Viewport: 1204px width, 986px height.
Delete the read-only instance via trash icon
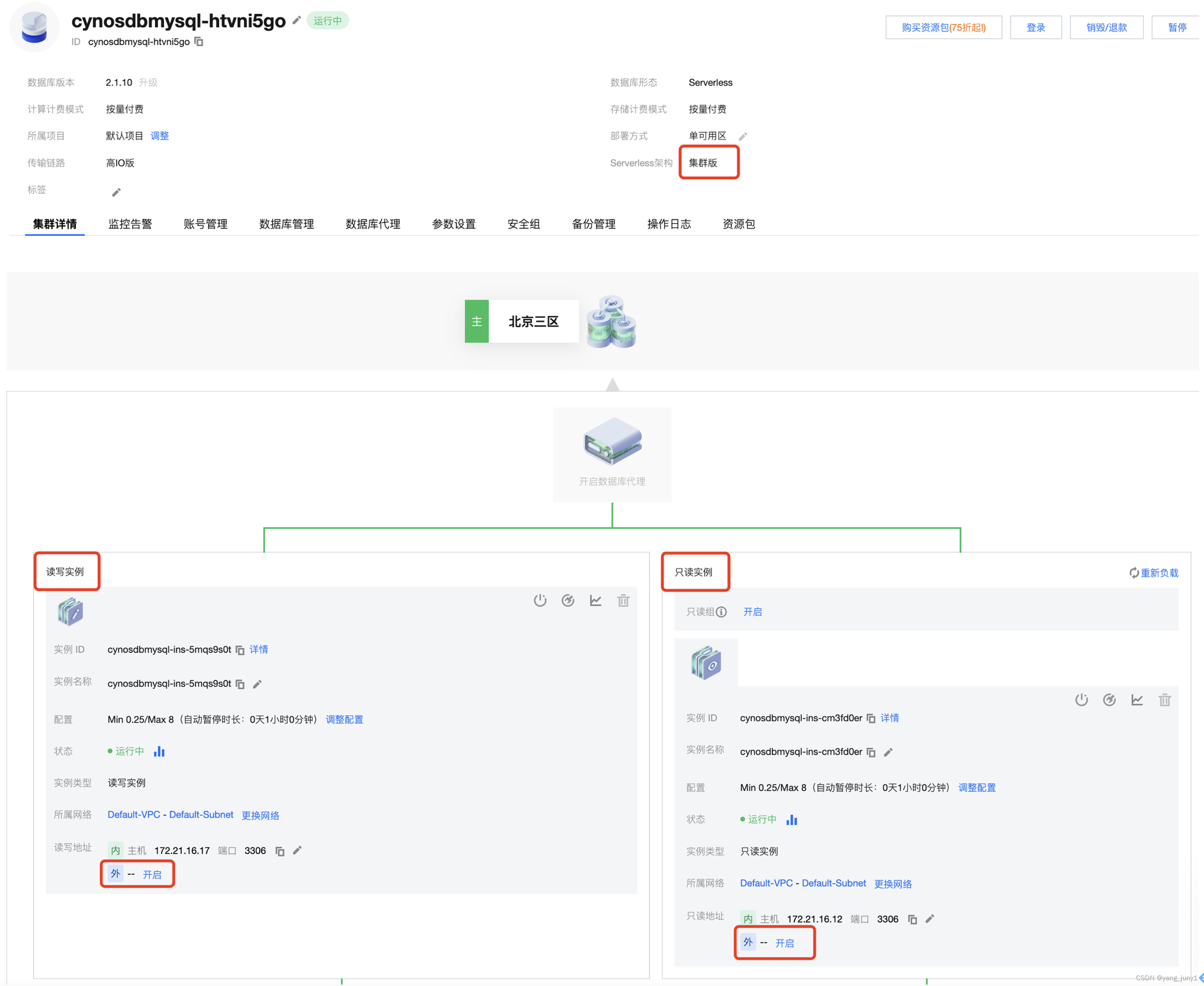click(x=1165, y=700)
